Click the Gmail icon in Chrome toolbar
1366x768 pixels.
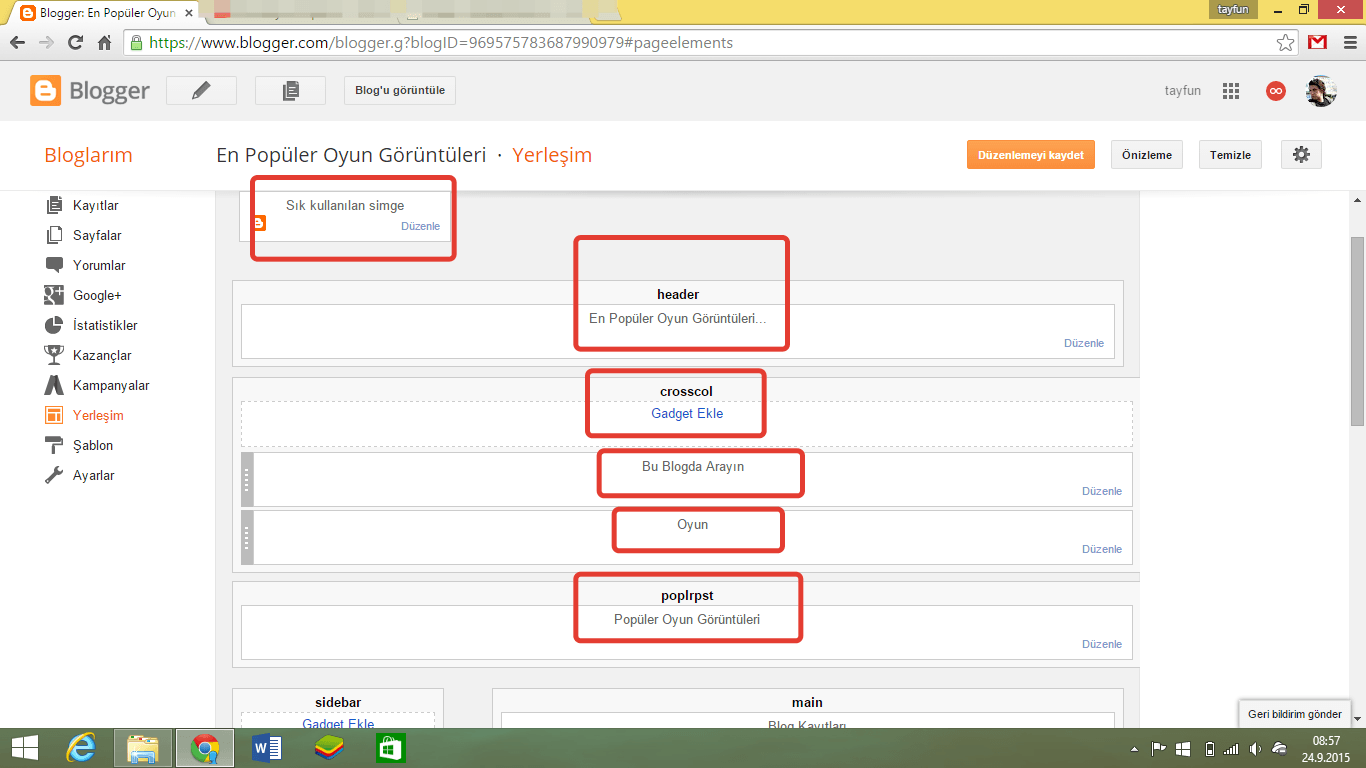[1318, 43]
